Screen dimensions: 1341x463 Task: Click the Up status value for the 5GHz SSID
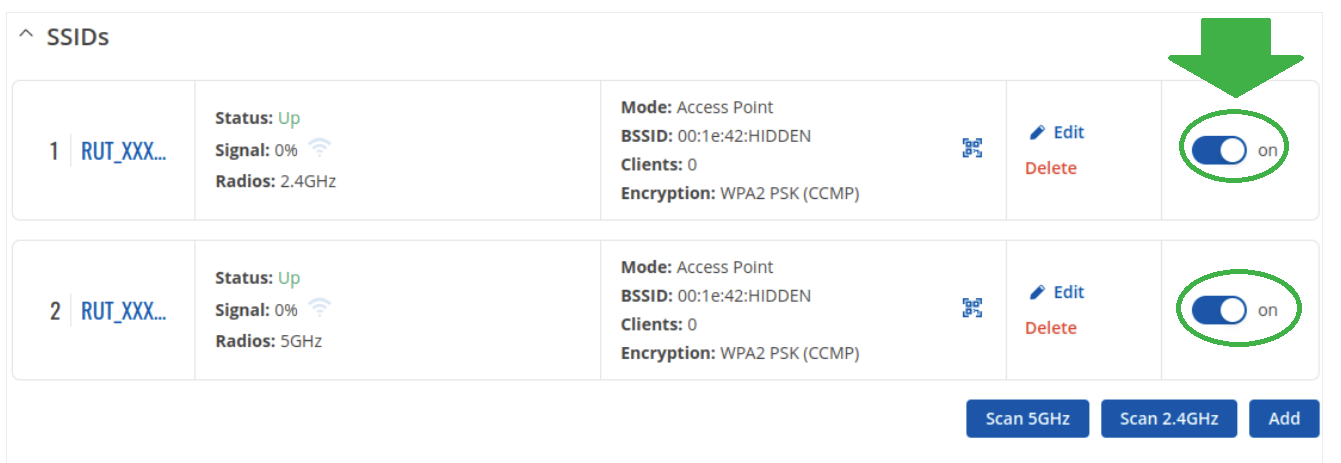pos(289,277)
